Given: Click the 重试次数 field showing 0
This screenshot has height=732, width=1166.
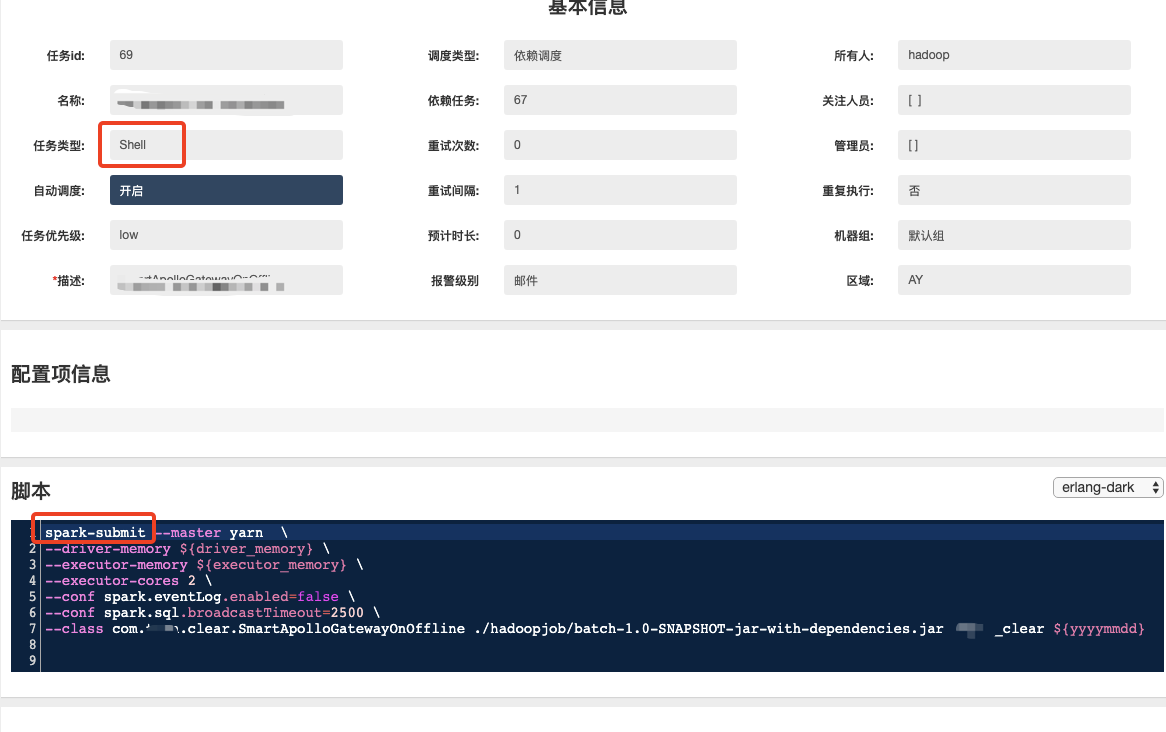Looking at the screenshot, I should pos(620,145).
